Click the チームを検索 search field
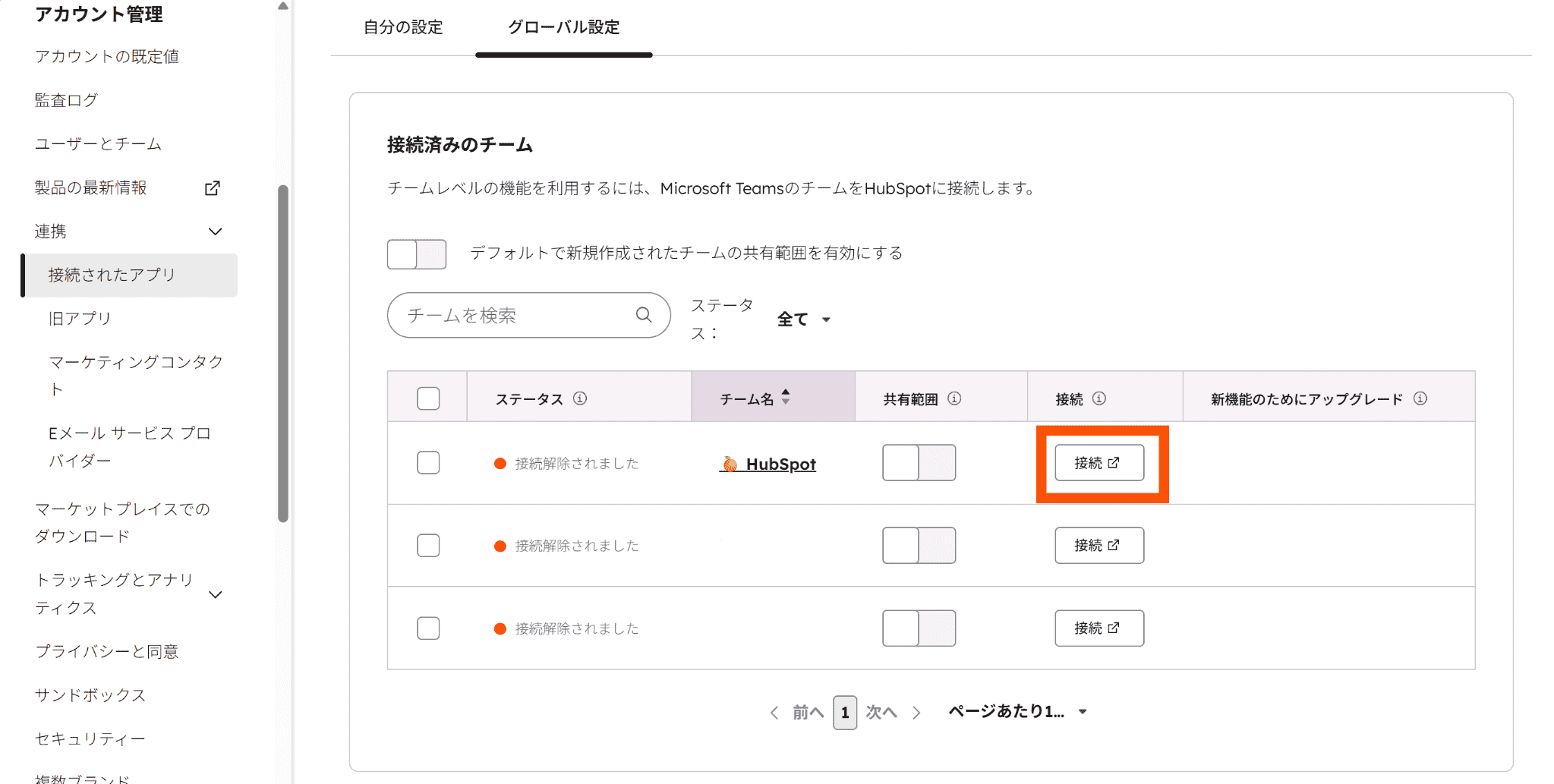 (x=516, y=315)
